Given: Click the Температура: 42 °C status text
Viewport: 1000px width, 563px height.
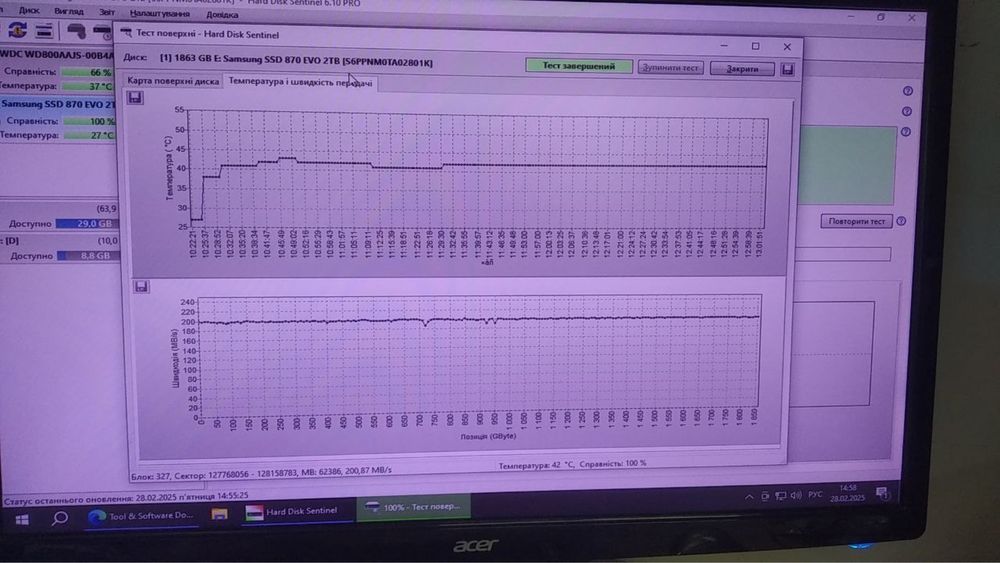Looking at the screenshot, I should click(572, 464).
